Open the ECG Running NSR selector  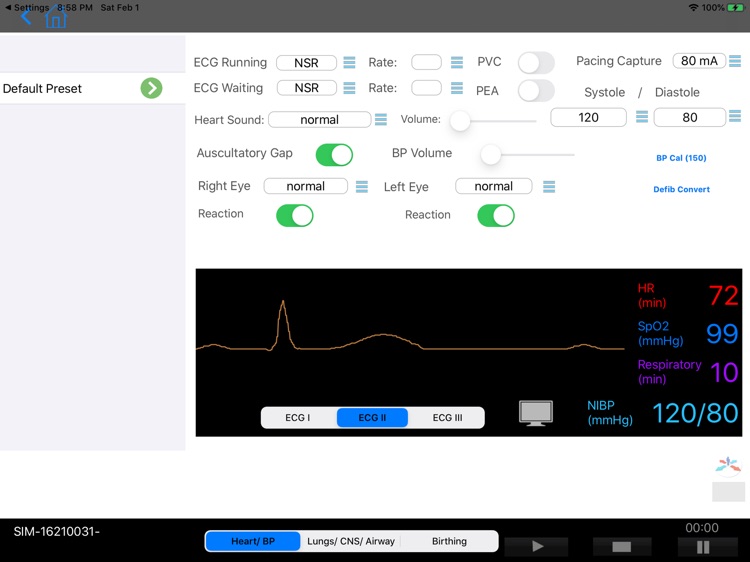click(306, 63)
